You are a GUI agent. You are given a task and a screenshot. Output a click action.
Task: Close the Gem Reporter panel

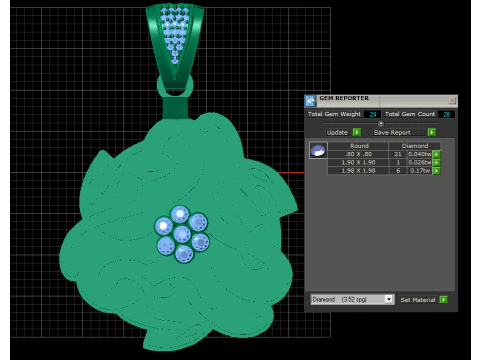[x=452, y=100]
